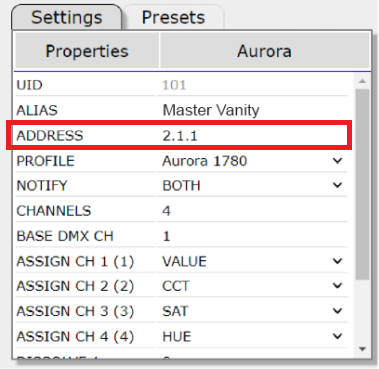Screen dimensions: 379x369
Task: Click the Properties column header
Action: 87,51
